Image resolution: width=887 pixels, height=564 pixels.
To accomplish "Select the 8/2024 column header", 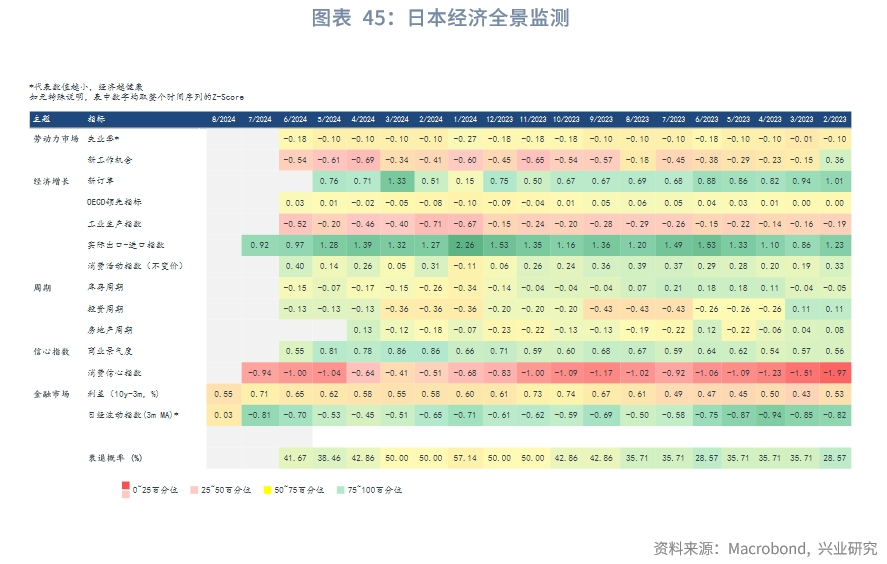I will [223, 118].
